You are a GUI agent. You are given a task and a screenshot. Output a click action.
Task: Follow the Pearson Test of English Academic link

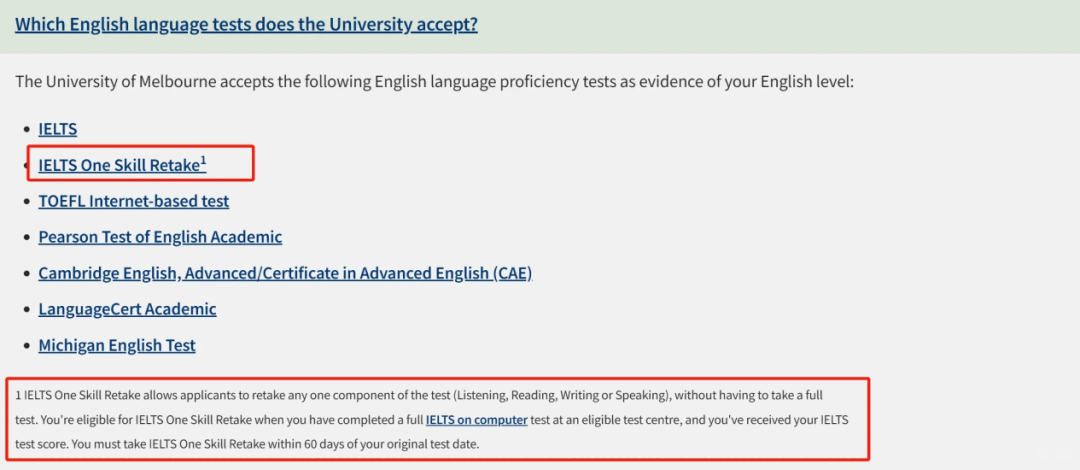tap(160, 237)
